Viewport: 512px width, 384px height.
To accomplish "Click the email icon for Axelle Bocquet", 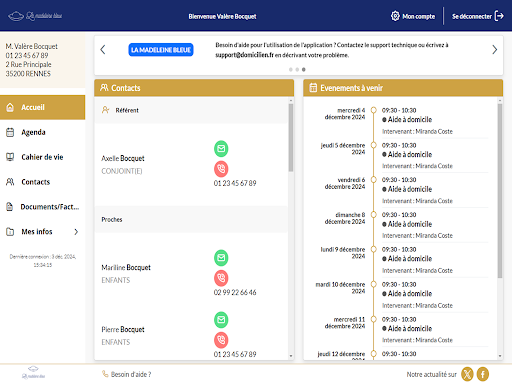I will pos(221,149).
